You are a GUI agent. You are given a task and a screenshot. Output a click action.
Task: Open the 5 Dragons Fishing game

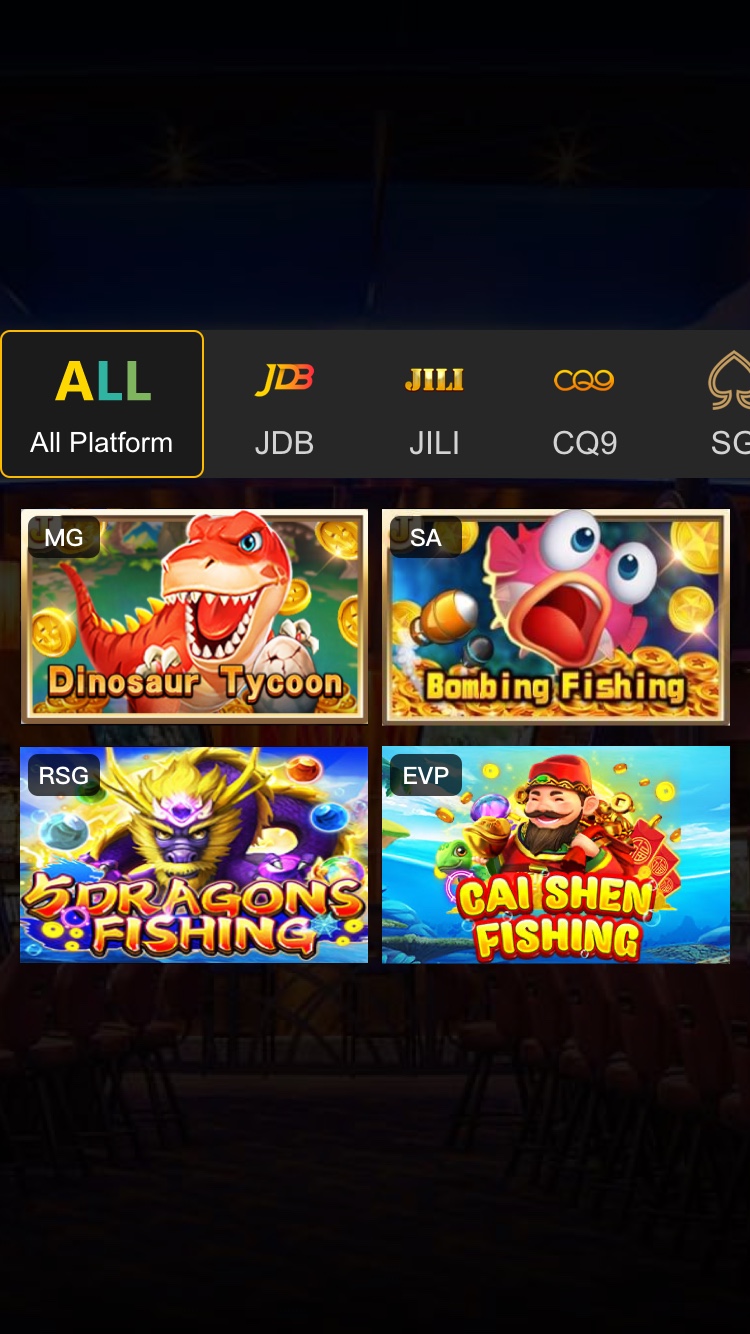click(x=194, y=855)
